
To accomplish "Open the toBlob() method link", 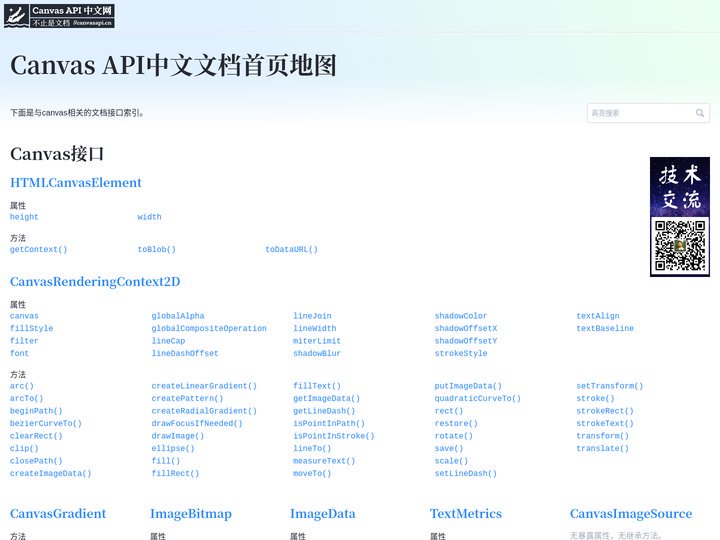I will [x=157, y=249].
